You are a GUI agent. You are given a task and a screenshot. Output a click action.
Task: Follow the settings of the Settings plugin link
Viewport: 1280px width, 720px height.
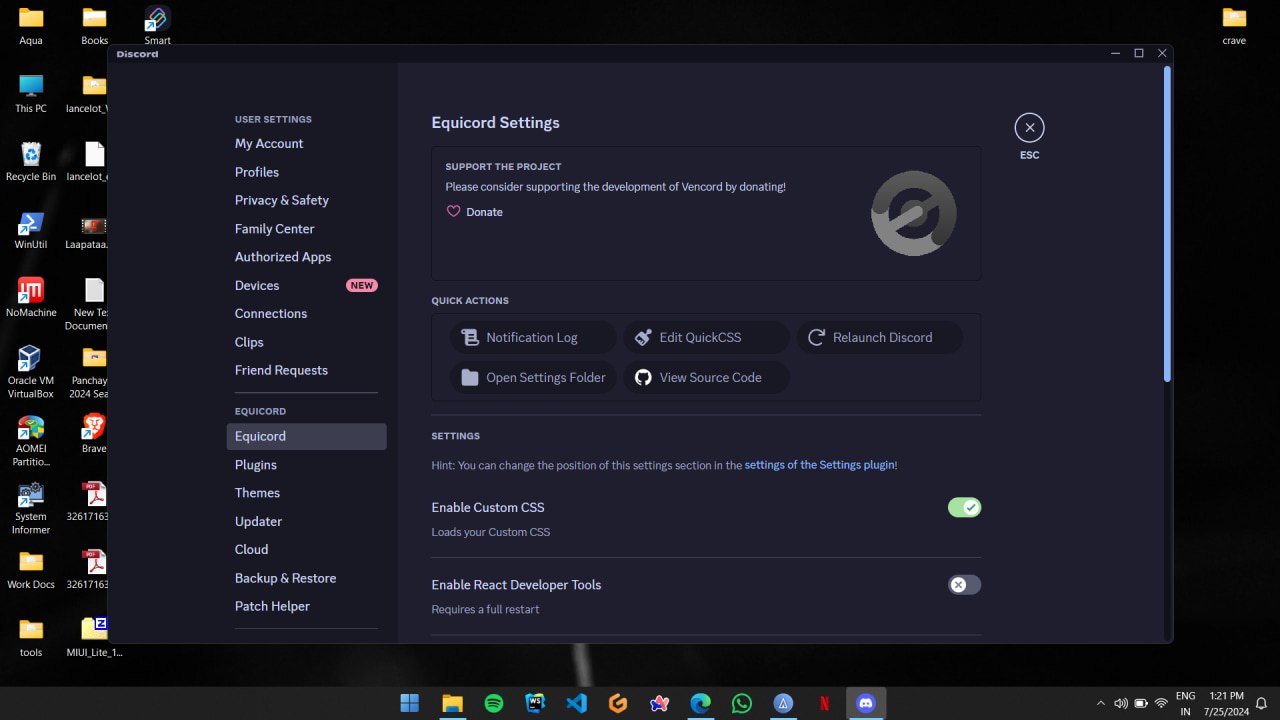pos(819,465)
